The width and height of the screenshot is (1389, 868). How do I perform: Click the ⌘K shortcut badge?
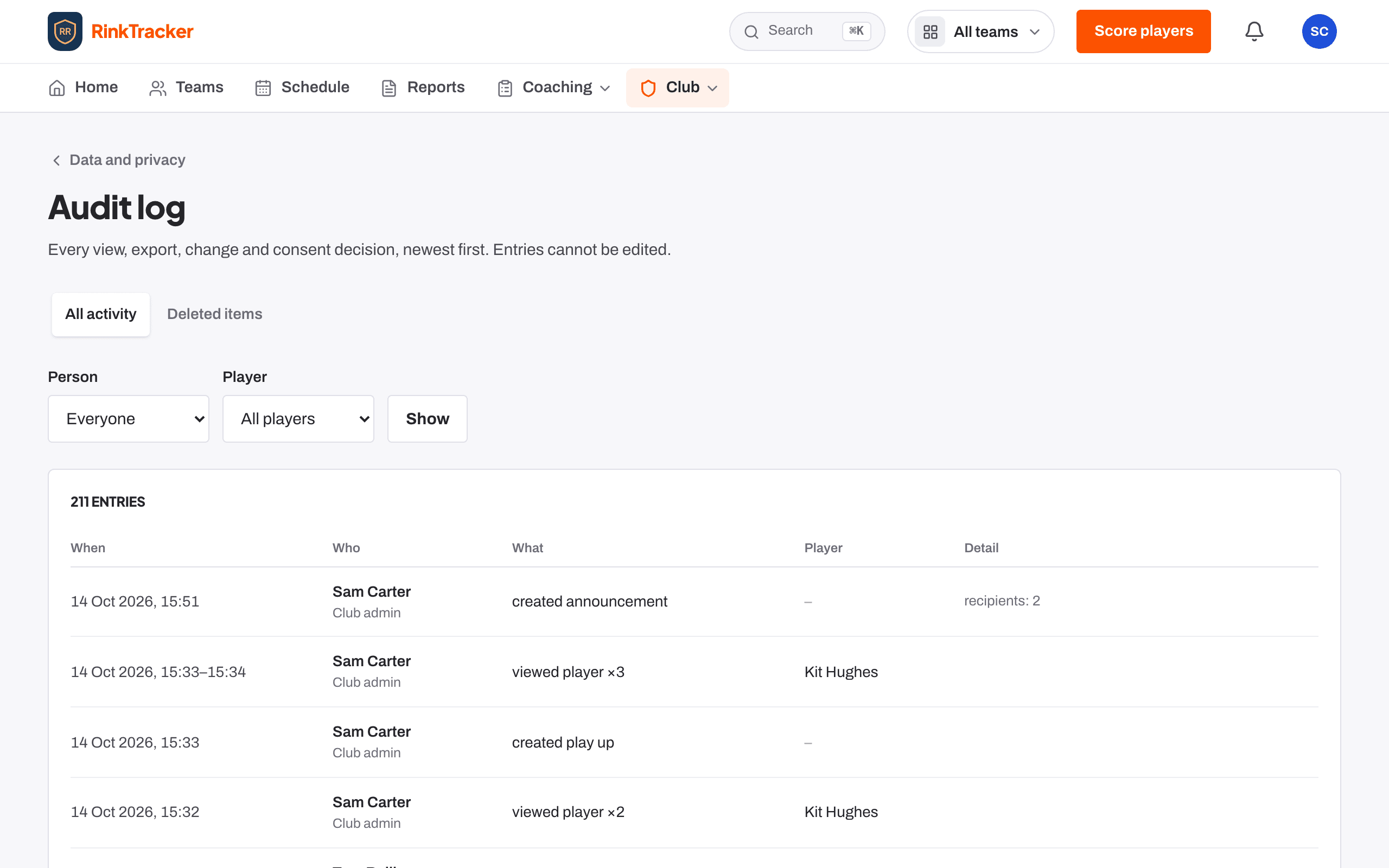coord(856,31)
